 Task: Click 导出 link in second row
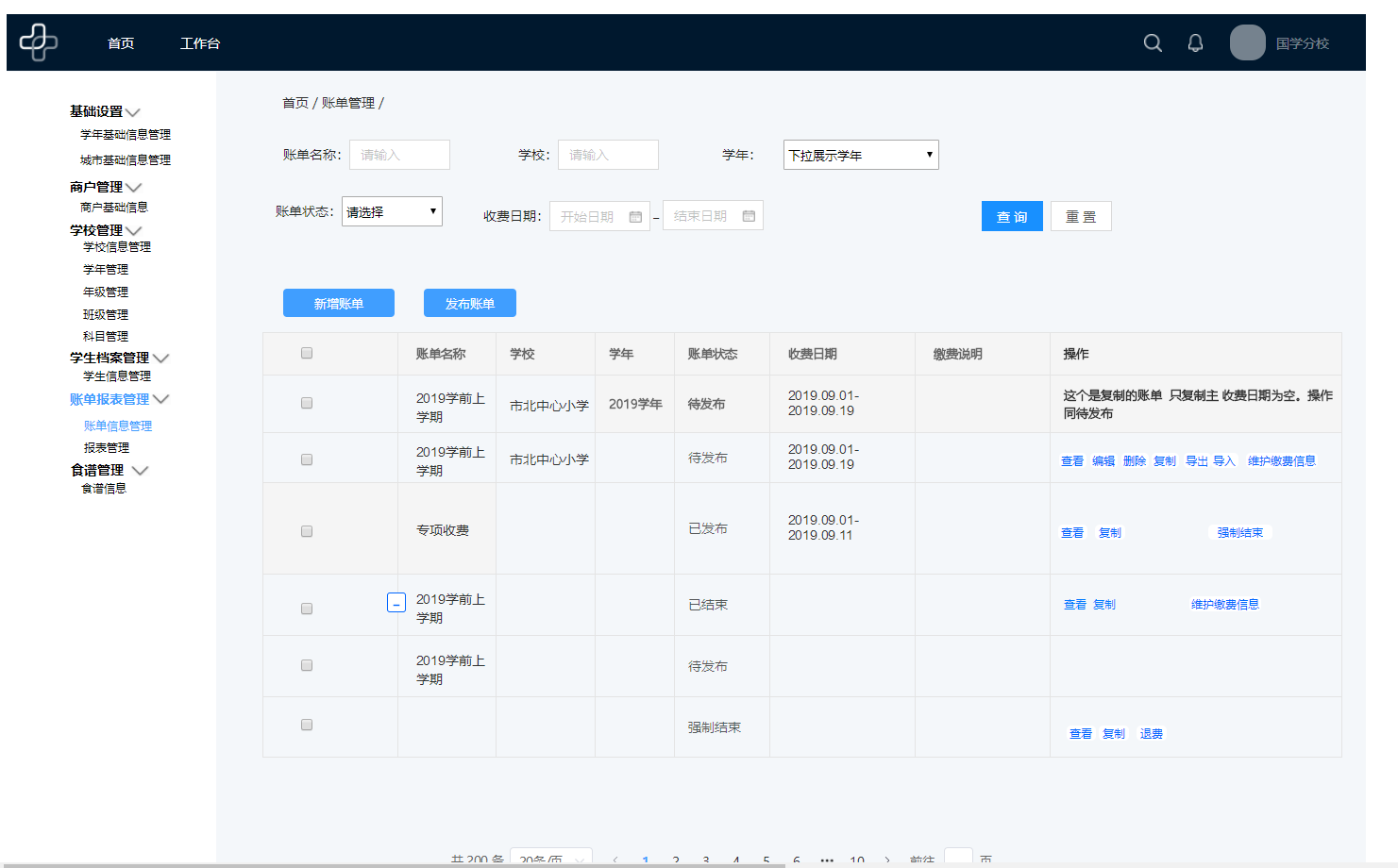[1197, 461]
